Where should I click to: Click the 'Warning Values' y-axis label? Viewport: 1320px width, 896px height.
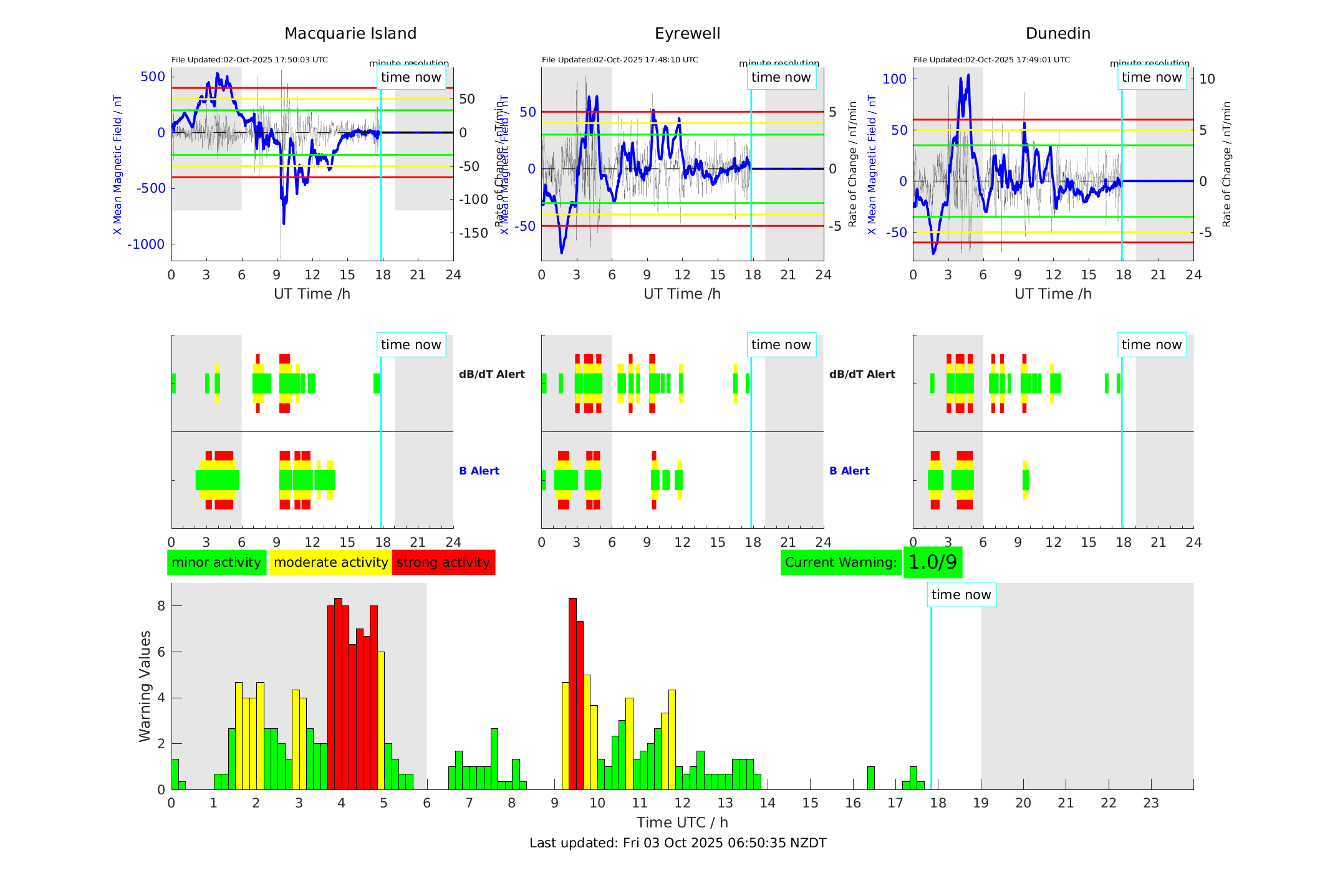145,686
